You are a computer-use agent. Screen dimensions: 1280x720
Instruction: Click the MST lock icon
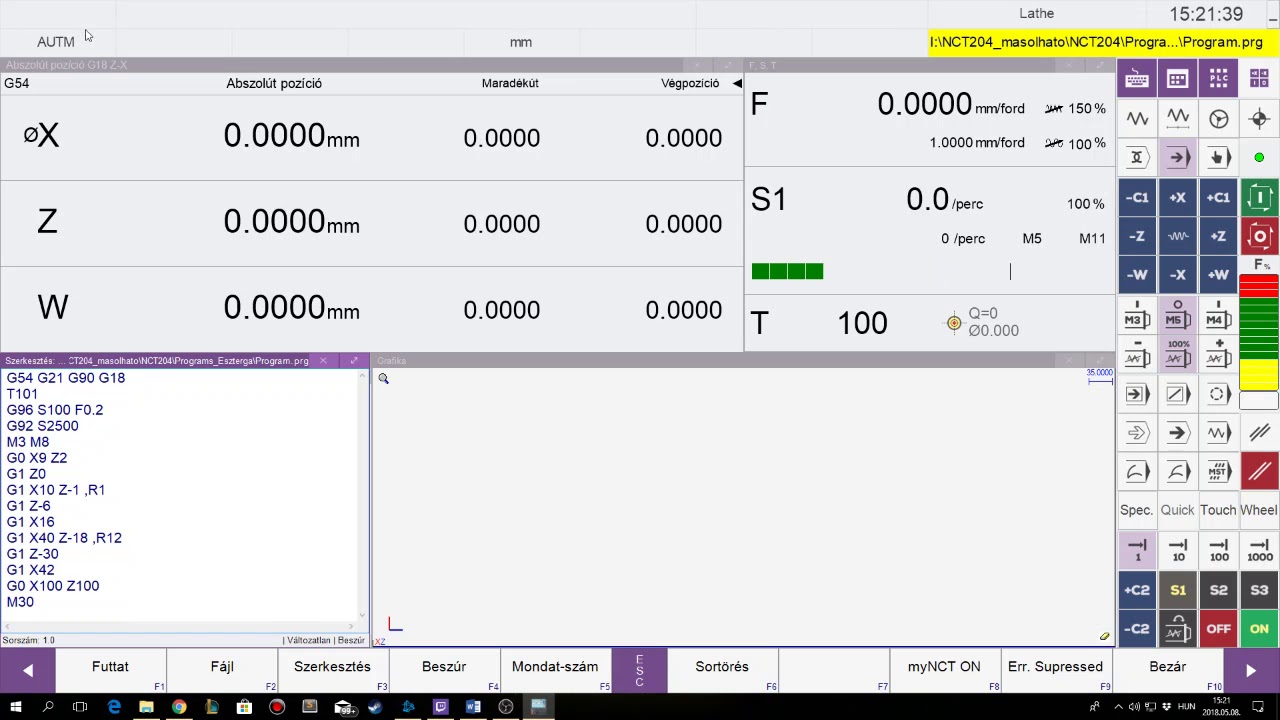point(1218,471)
